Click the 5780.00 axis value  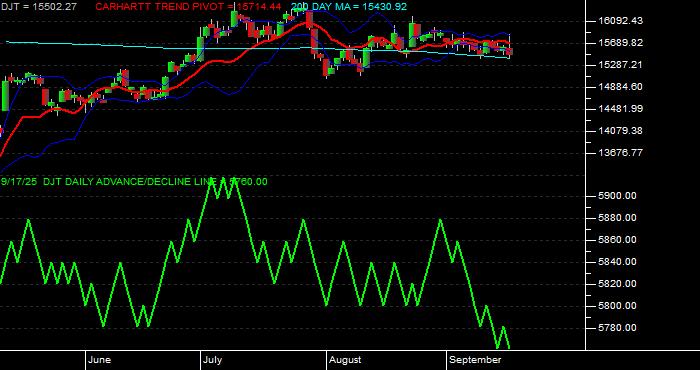tap(617, 328)
